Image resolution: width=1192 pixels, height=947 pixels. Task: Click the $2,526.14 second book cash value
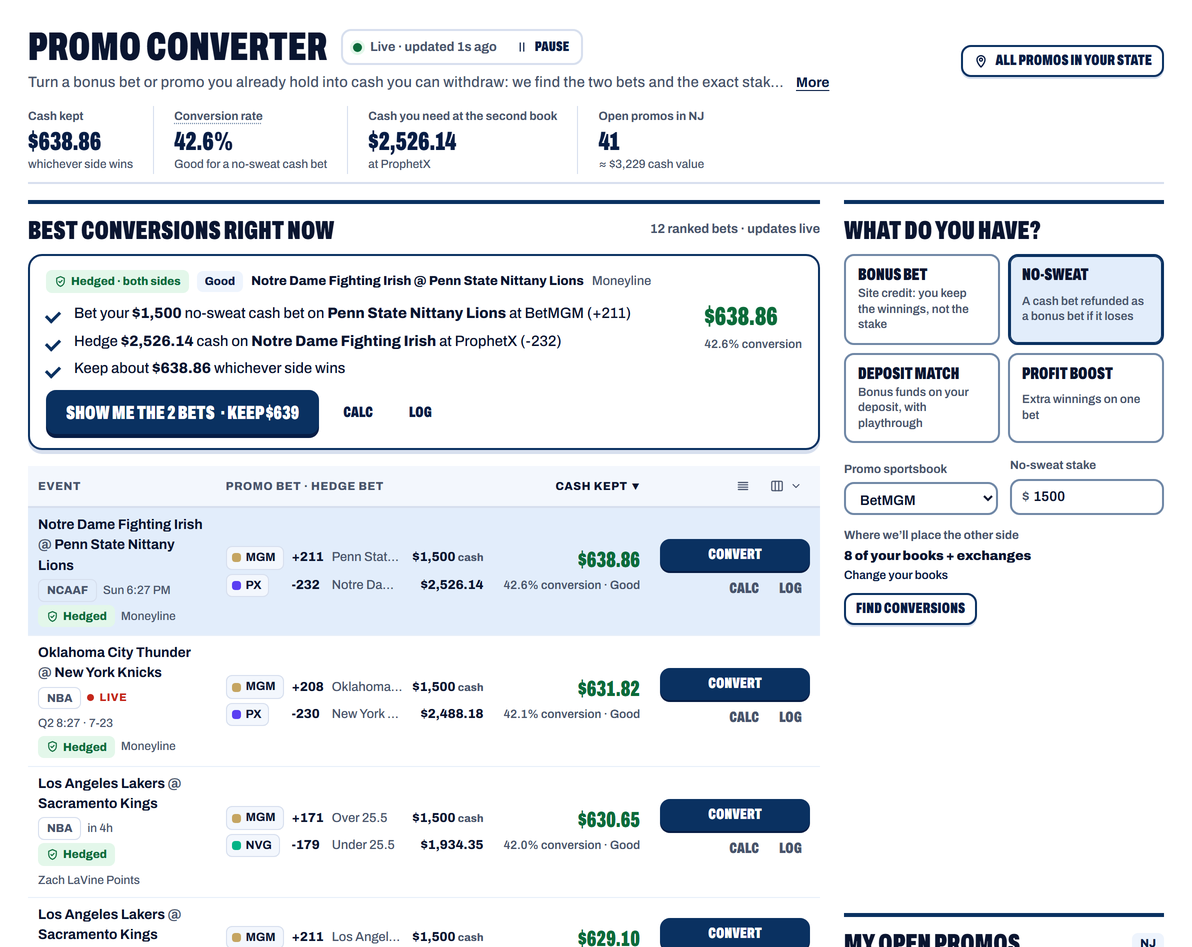pos(412,141)
